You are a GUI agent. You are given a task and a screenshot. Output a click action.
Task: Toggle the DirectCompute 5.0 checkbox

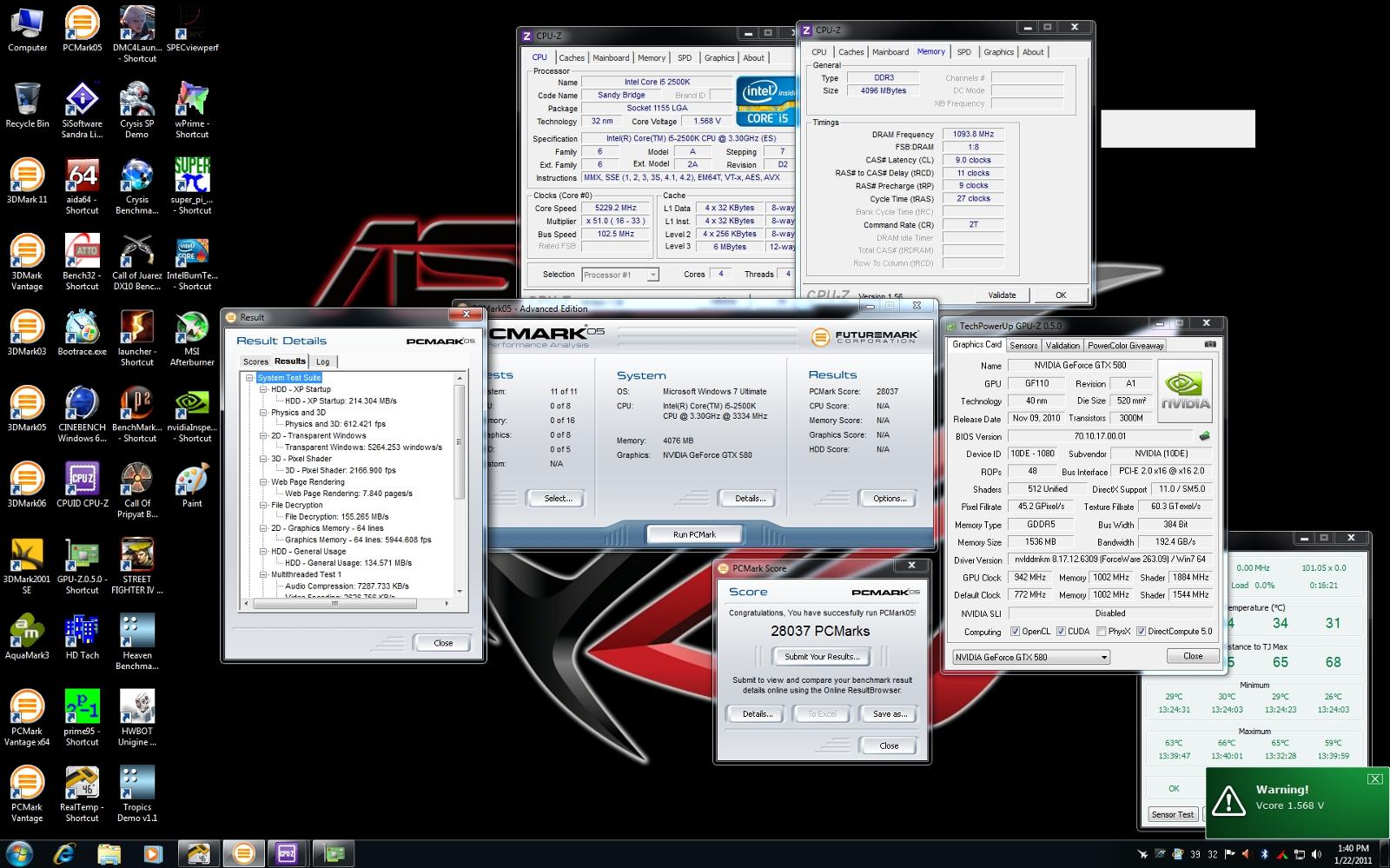[x=1141, y=632]
